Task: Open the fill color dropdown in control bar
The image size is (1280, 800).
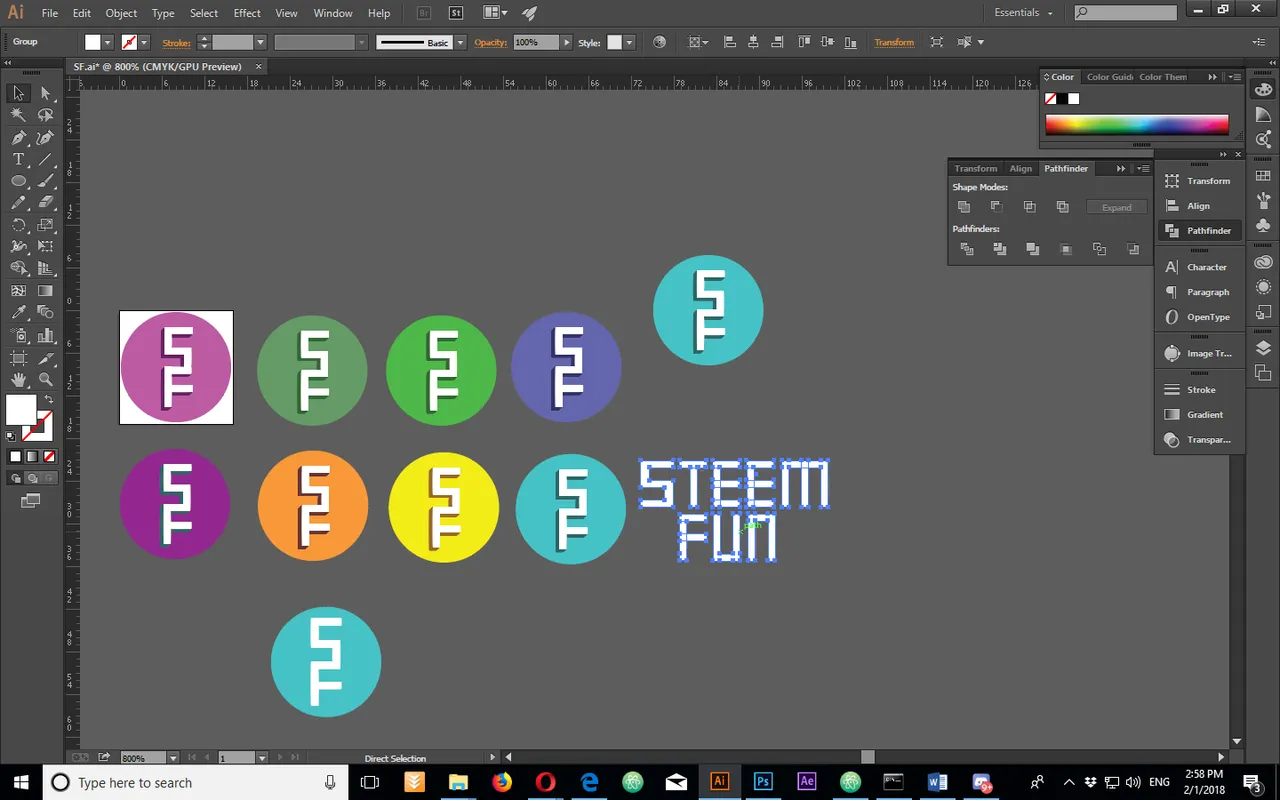Action: [107, 42]
